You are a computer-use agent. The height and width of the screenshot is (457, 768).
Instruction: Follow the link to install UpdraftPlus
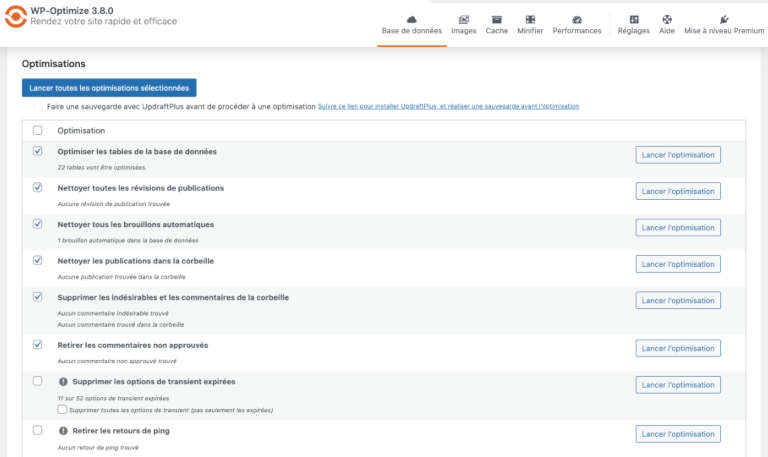point(448,106)
